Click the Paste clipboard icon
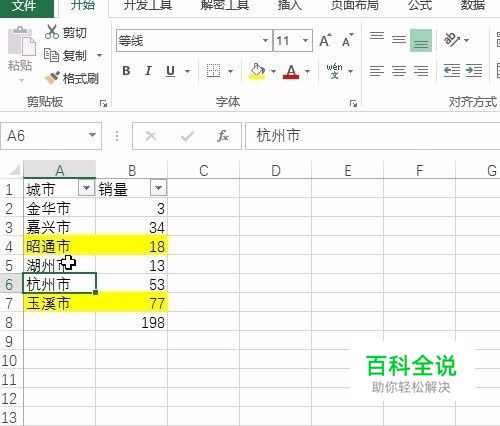The image size is (500, 426). pyautogui.click(x=21, y=41)
